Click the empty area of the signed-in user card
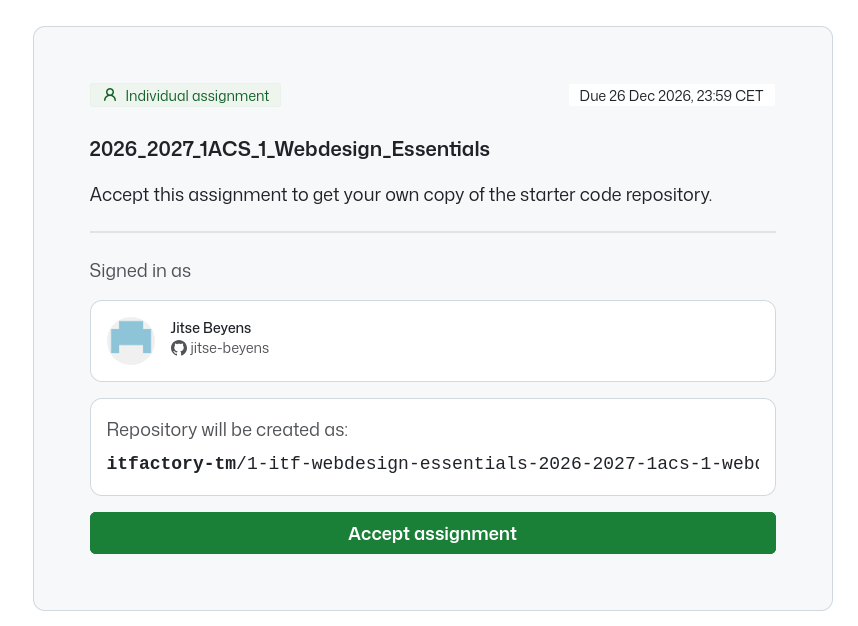This screenshot has width=858, height=626. click(x=520, y=341)
